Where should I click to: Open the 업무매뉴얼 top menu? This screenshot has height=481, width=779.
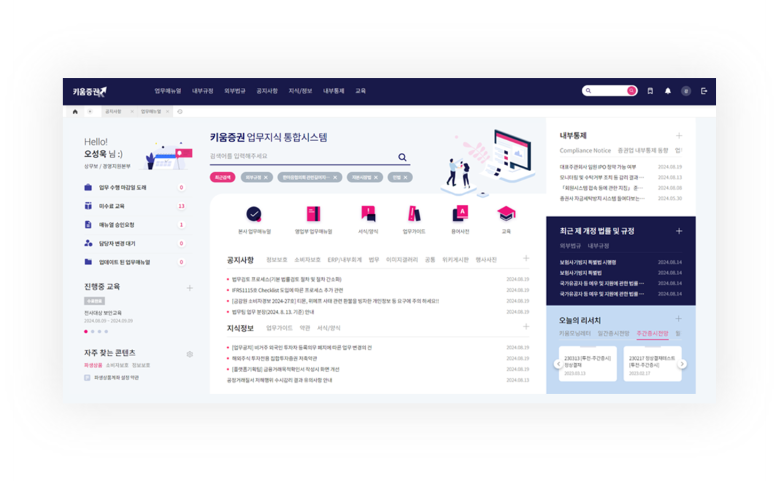pyautogui.click(x=167, y=91)
